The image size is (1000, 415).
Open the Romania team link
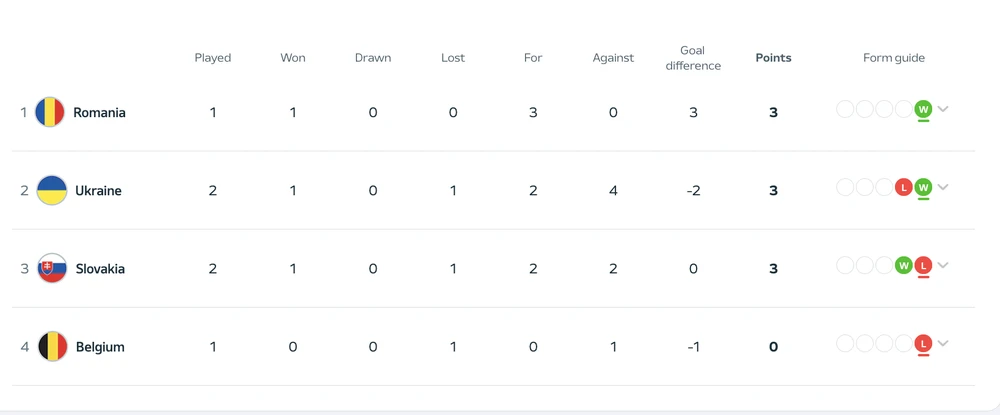[99, 113]
